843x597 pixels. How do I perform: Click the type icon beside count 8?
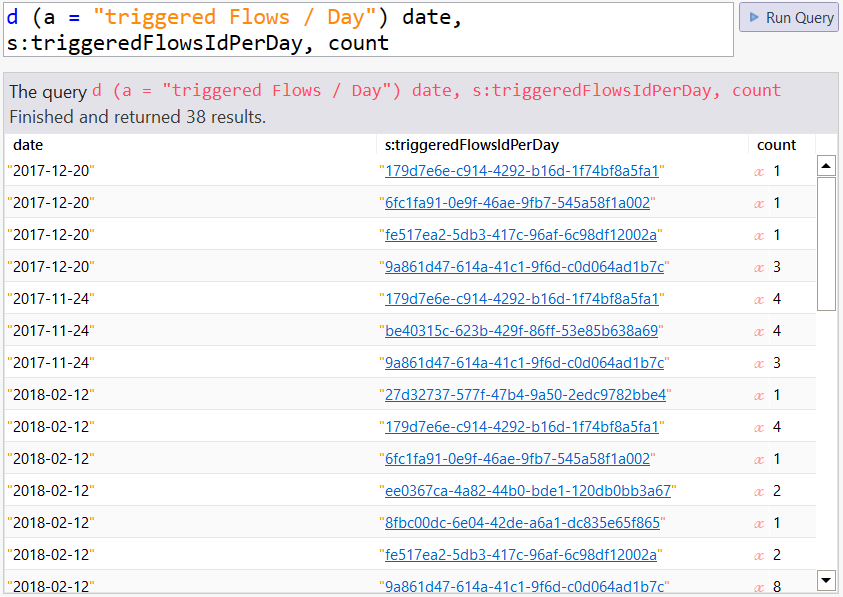(759, 587)
